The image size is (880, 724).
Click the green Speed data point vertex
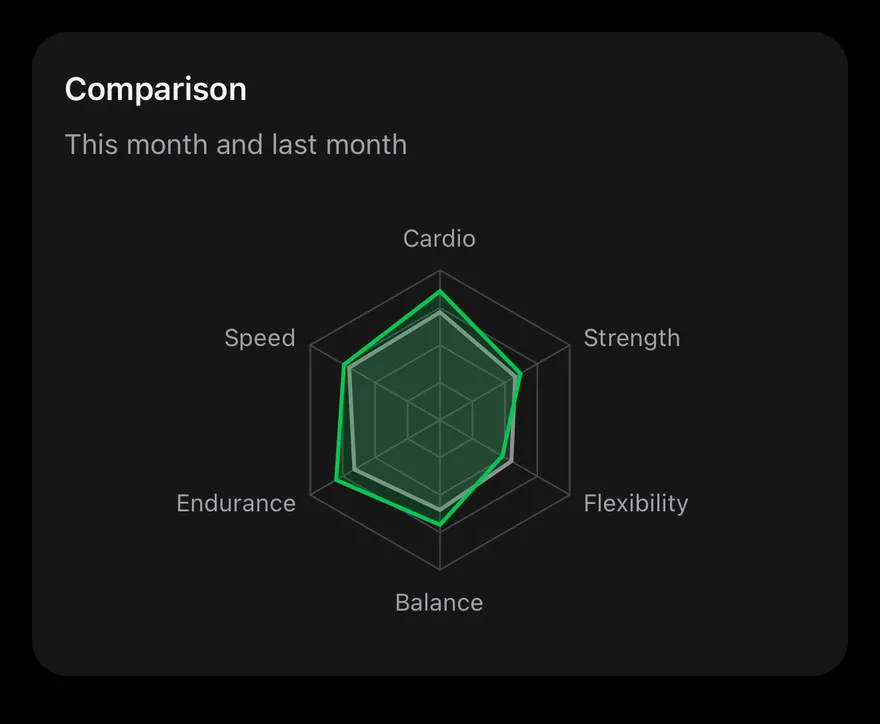pyautogui.click(x=343, y=364)
